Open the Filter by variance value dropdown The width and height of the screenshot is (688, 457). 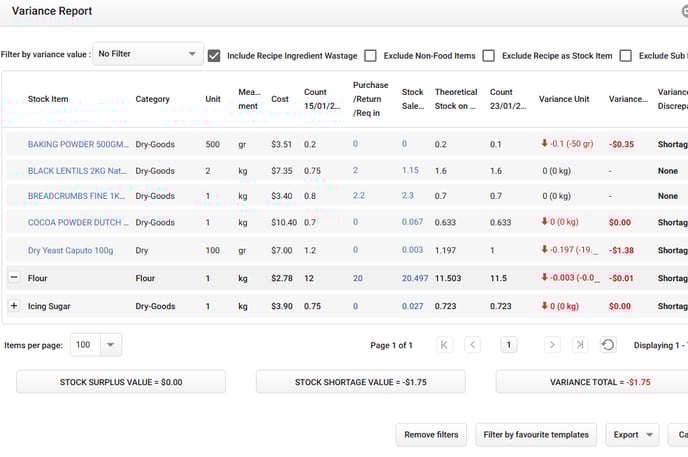148,54
